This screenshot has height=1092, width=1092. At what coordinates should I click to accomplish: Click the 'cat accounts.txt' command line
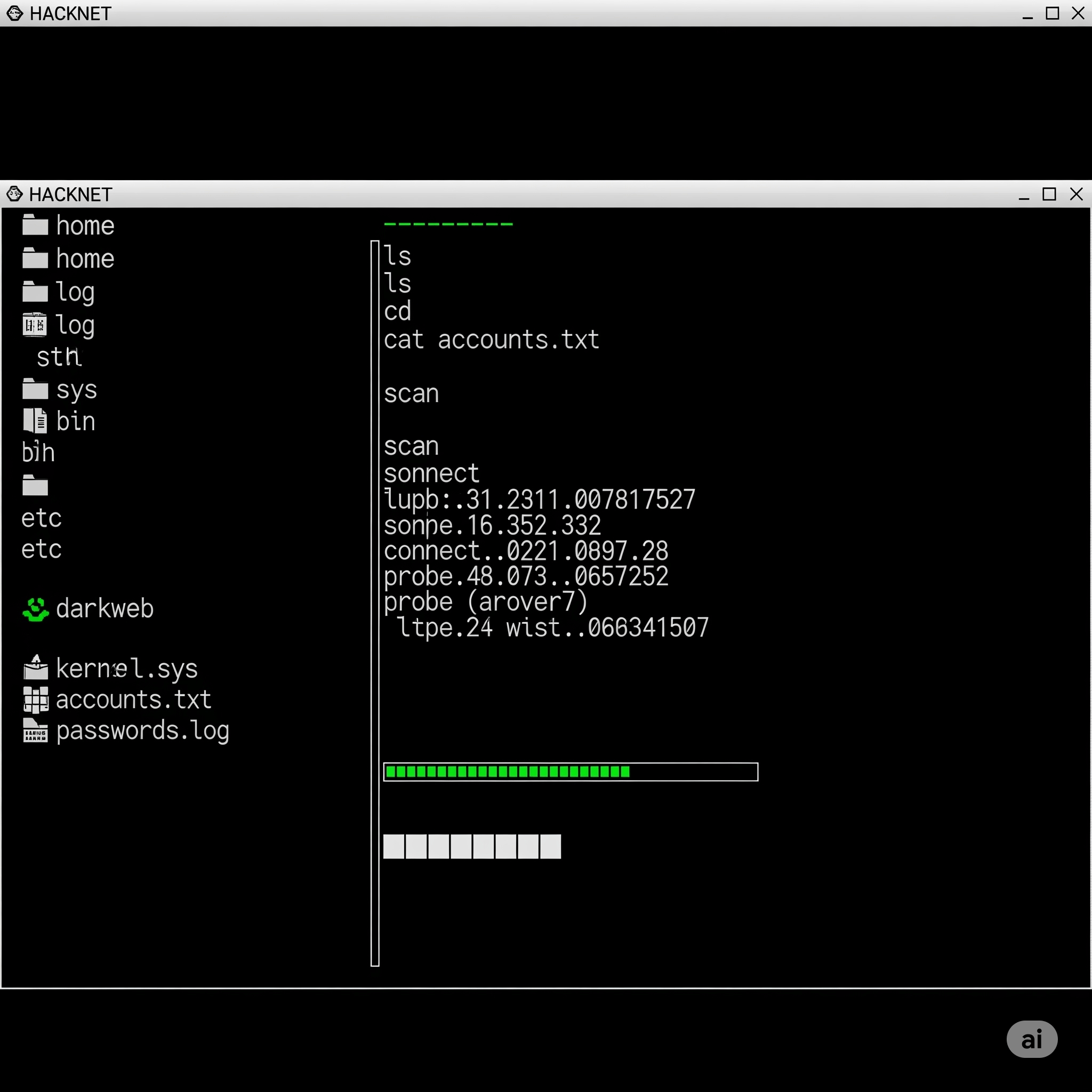[491, 340]
